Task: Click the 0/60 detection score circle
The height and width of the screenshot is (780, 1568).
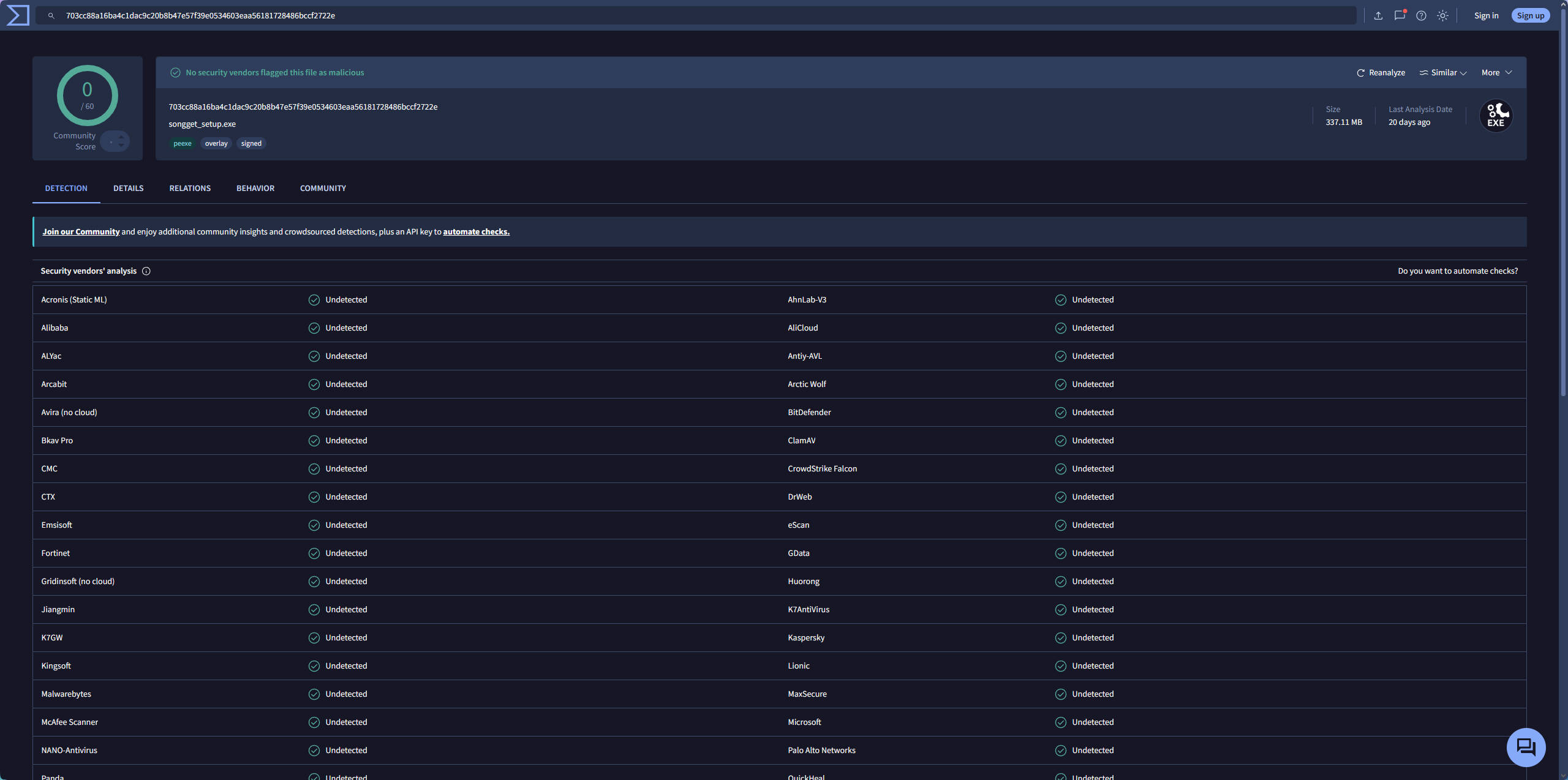Action: [88, 96]
